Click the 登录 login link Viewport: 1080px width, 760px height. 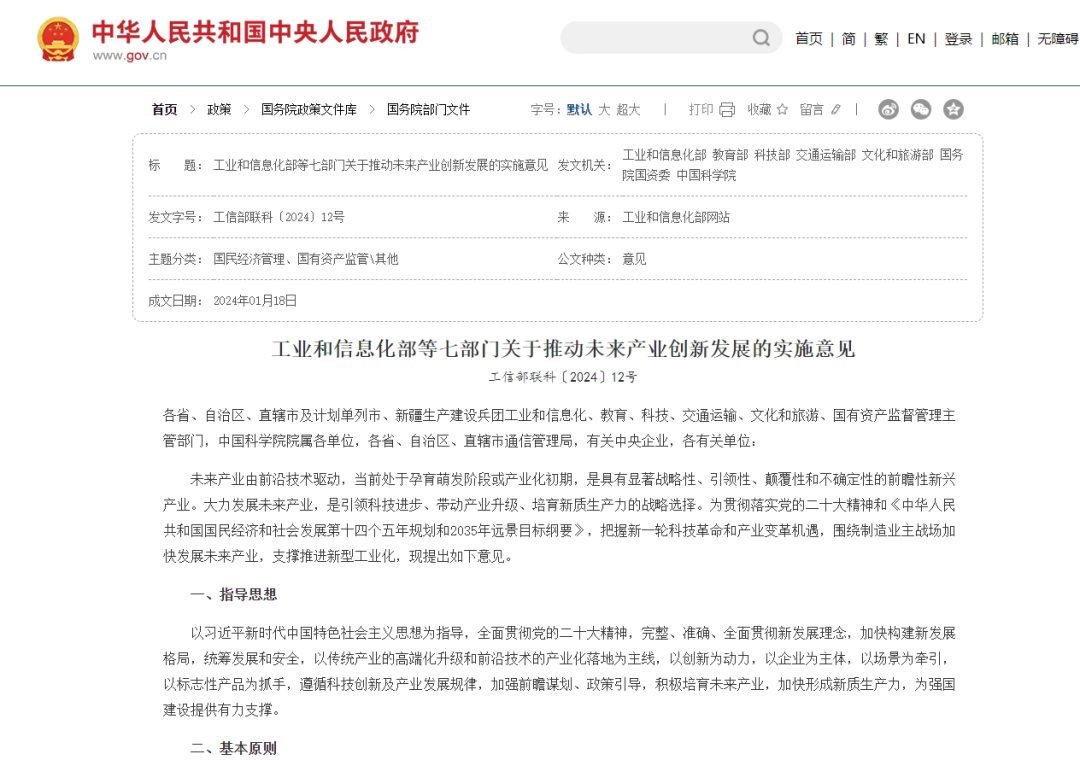pyautogui.click(x=958, y=39)
